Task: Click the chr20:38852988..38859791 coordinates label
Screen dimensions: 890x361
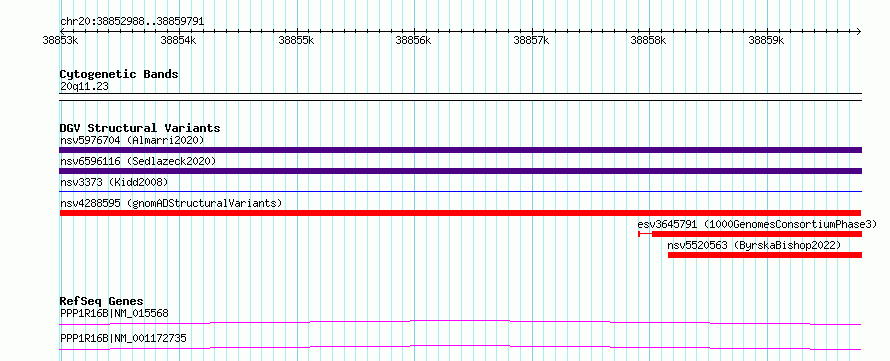Action: (132, 22)
